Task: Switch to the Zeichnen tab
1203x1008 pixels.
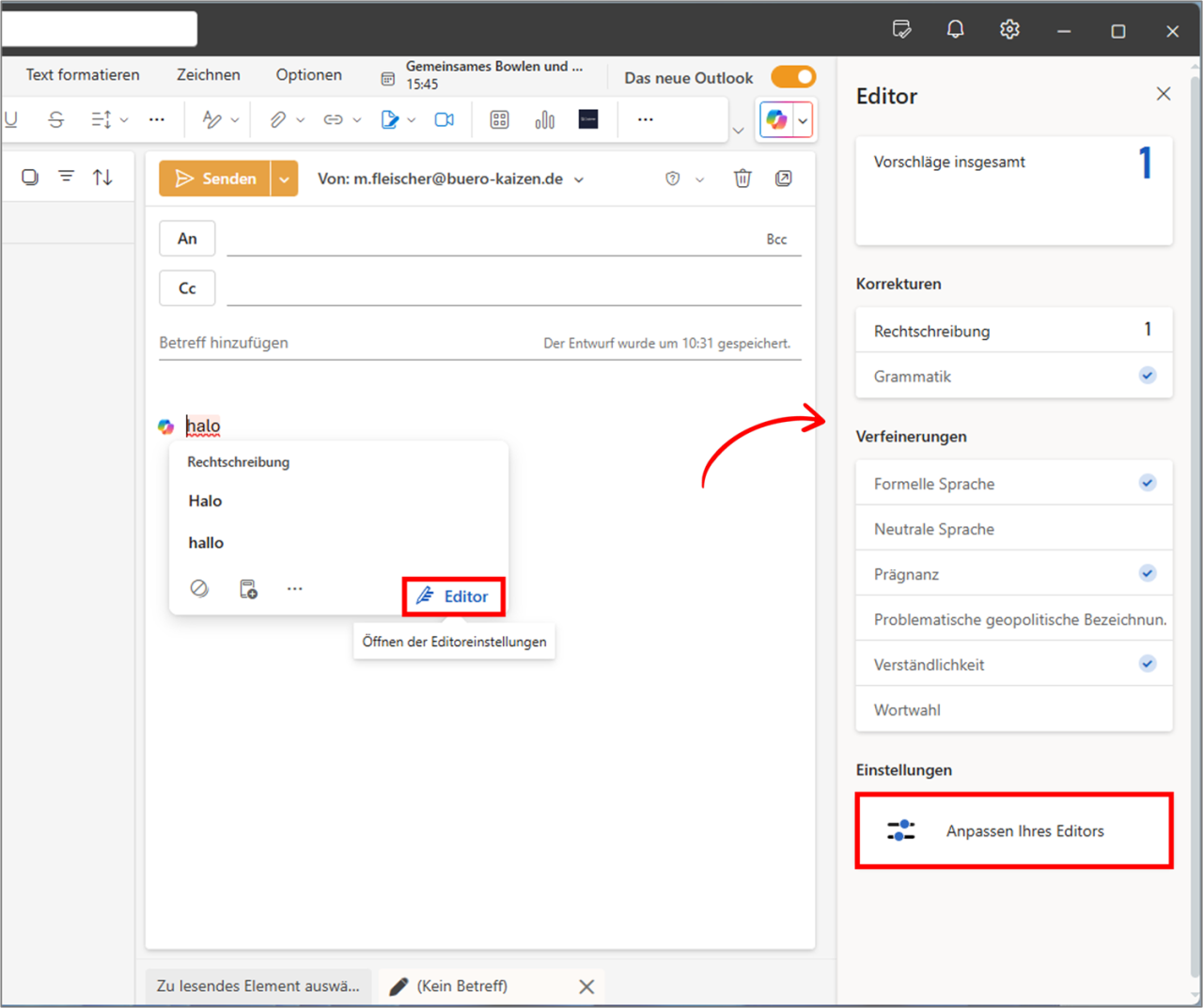Action: 208,74
